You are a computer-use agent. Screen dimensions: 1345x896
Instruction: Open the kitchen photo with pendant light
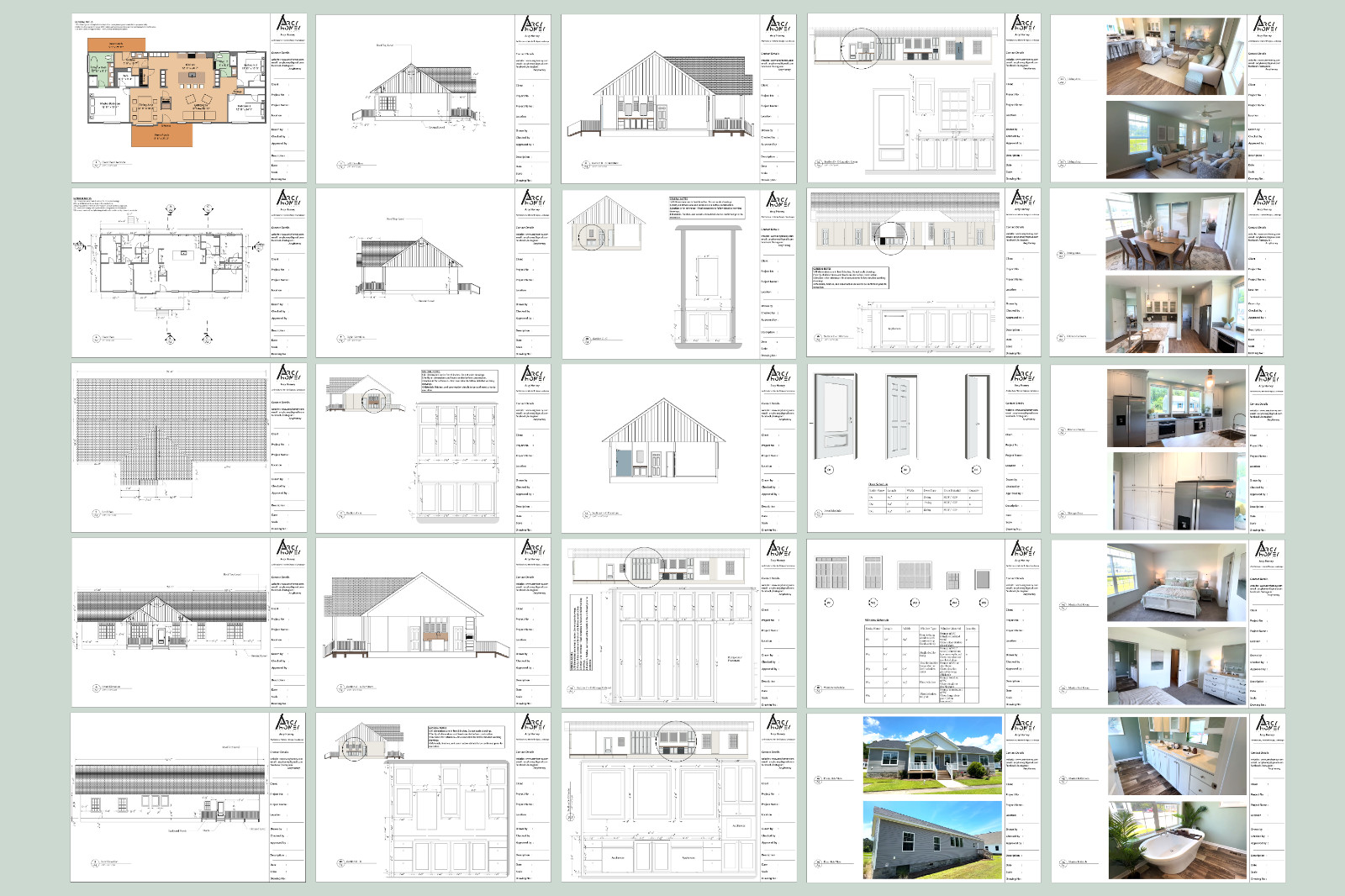pyautogui.click(x=1177, y=408)
